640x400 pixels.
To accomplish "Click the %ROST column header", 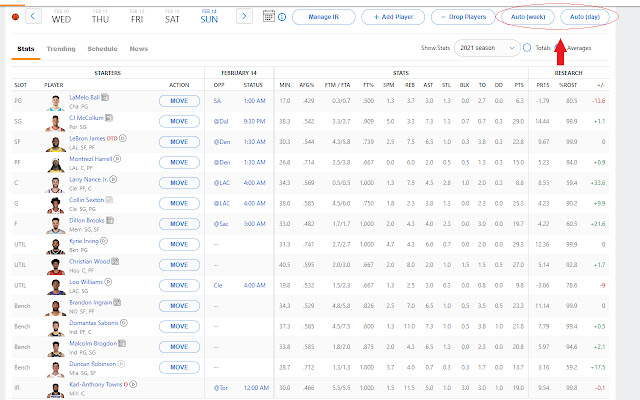I will pos(568,85).
